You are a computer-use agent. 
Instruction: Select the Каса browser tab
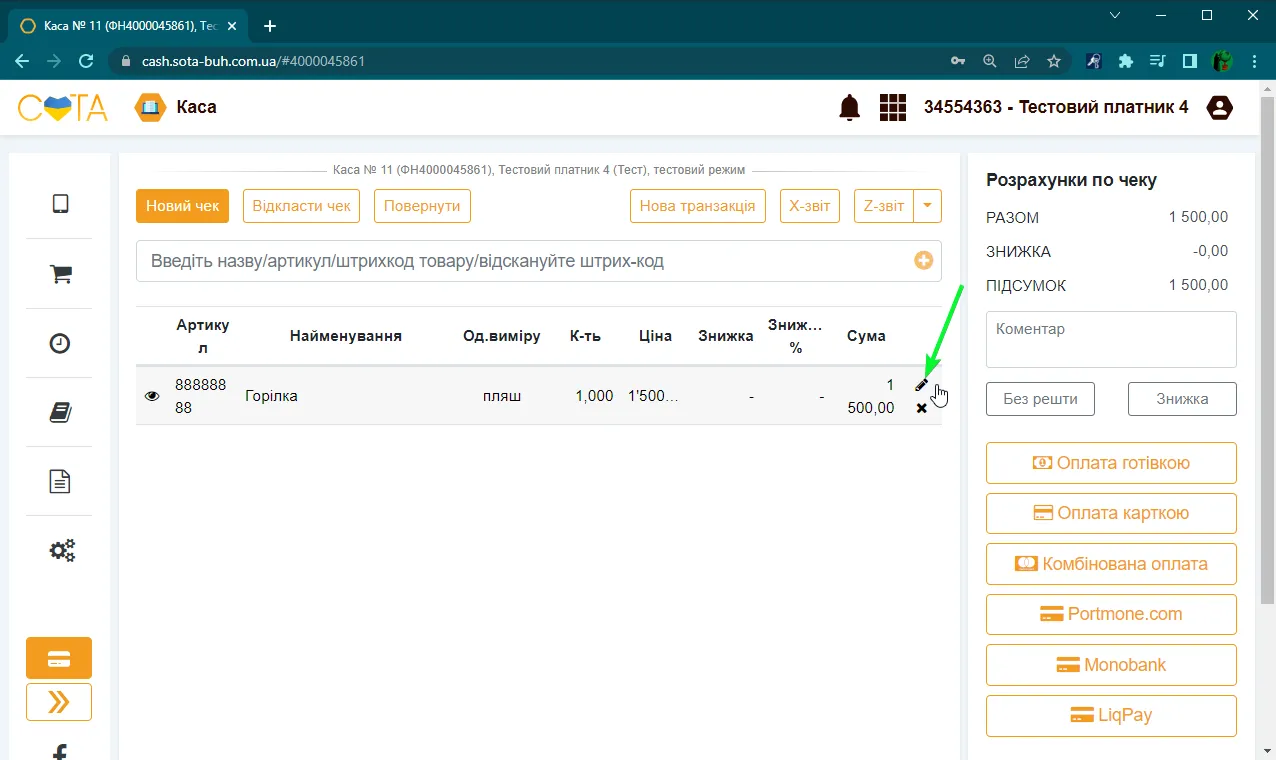[x=129, y=26]
